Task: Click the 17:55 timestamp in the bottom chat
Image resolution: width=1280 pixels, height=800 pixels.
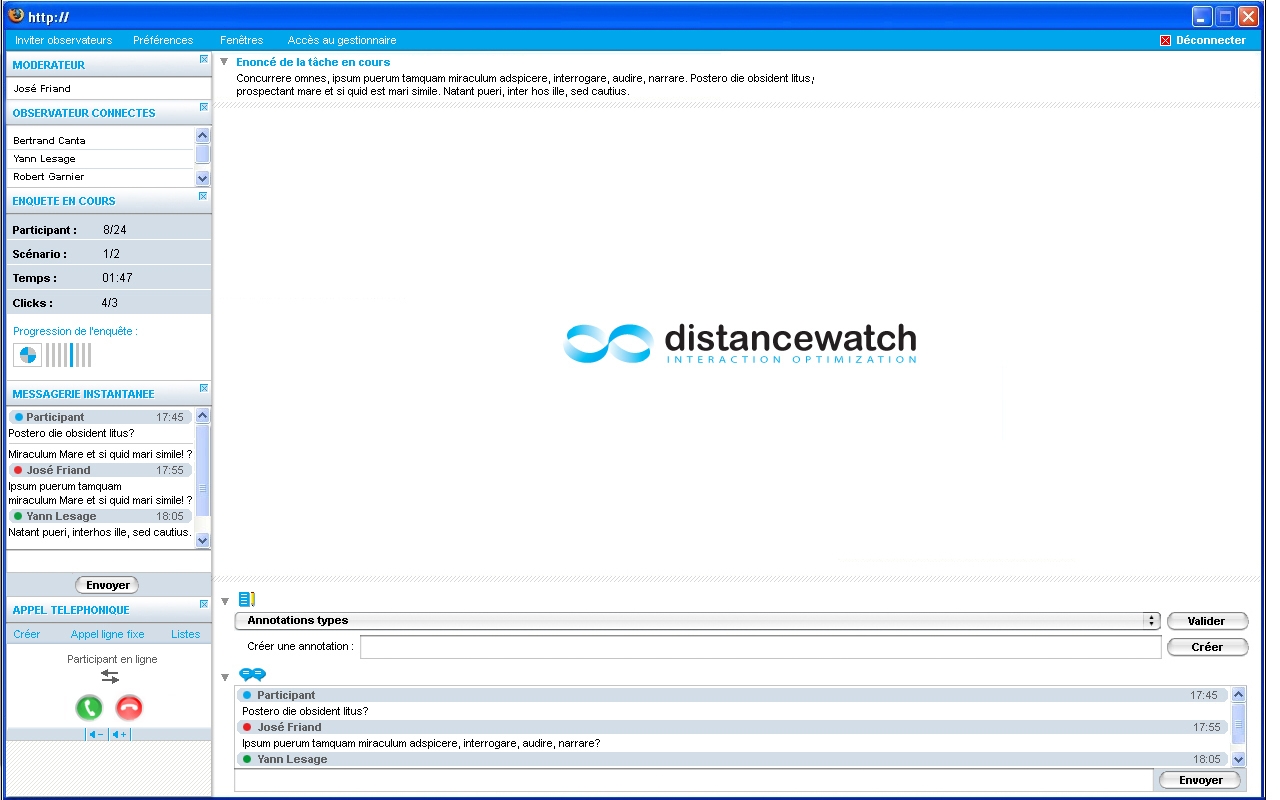Action: 1207,727
